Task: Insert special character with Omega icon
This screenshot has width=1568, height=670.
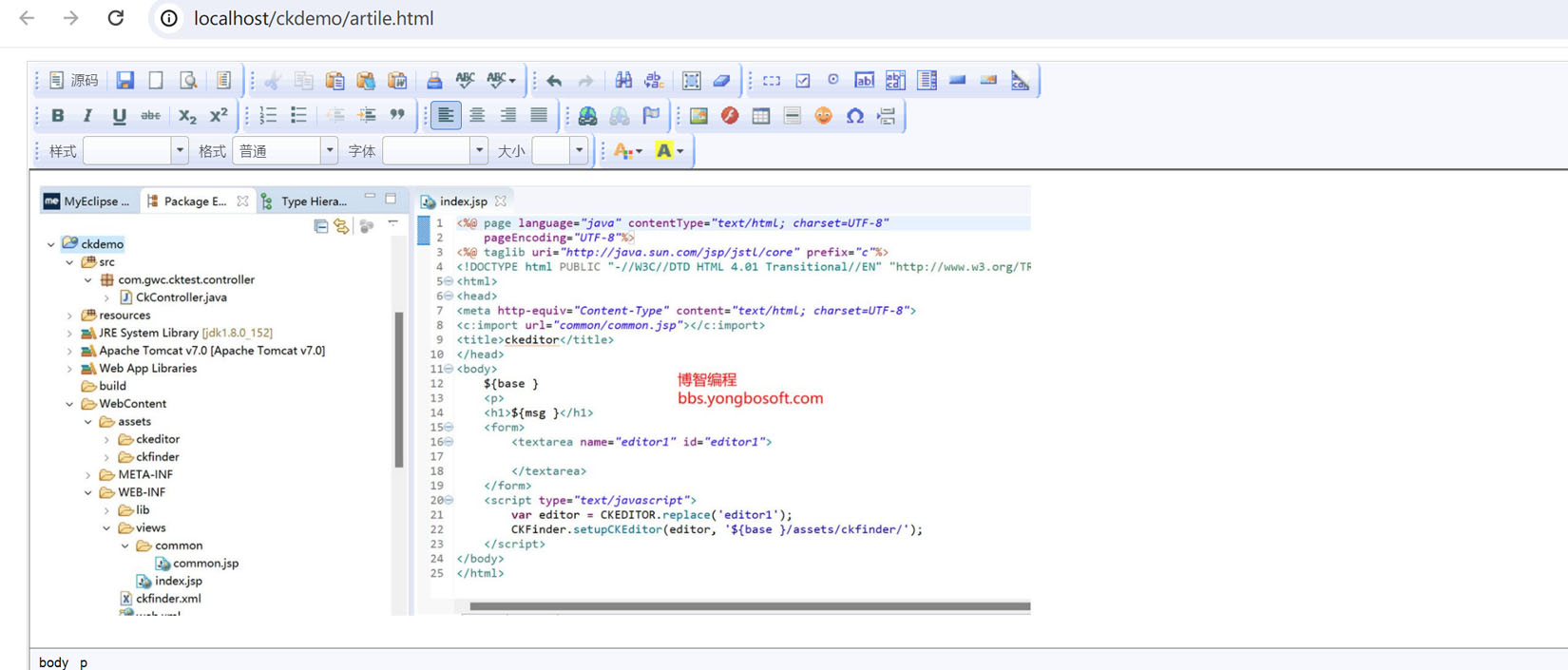Action: (854, 116)
